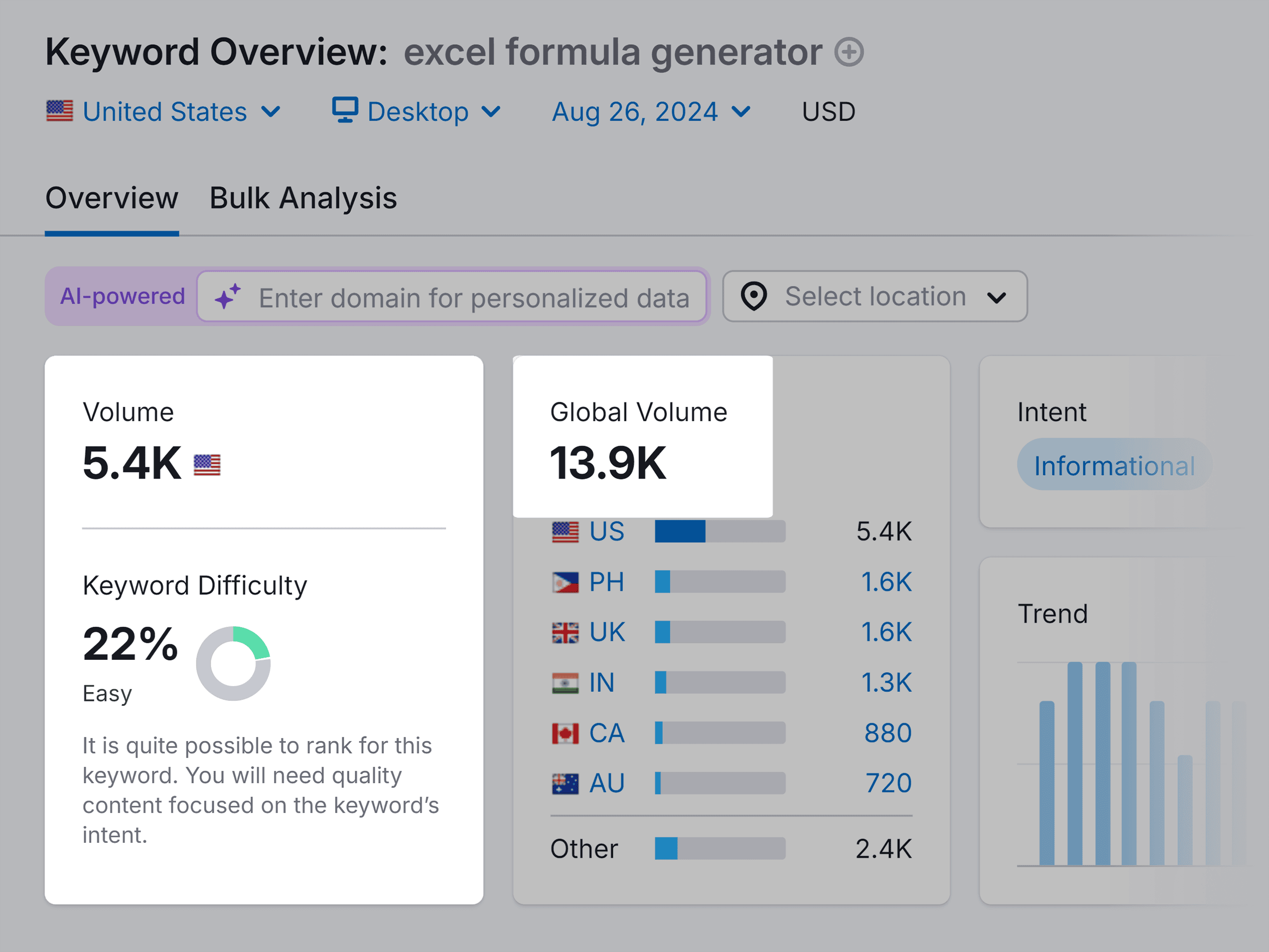The image size is (1269, 952).
Task: Open the UK country link
Action: point(608,633)
